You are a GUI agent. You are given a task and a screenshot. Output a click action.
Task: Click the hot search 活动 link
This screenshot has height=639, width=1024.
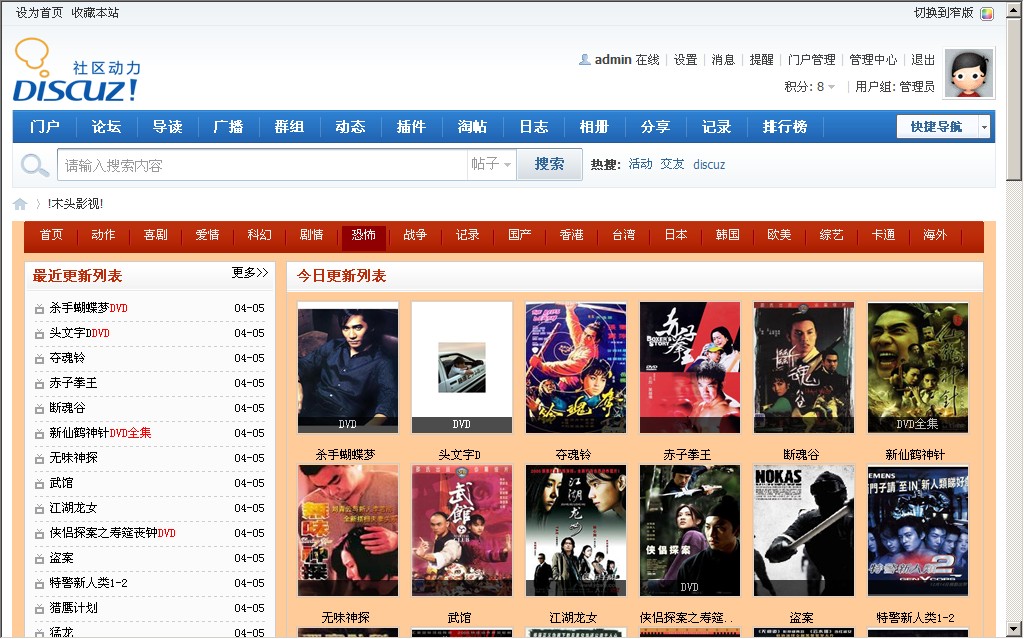pos(641,164)
